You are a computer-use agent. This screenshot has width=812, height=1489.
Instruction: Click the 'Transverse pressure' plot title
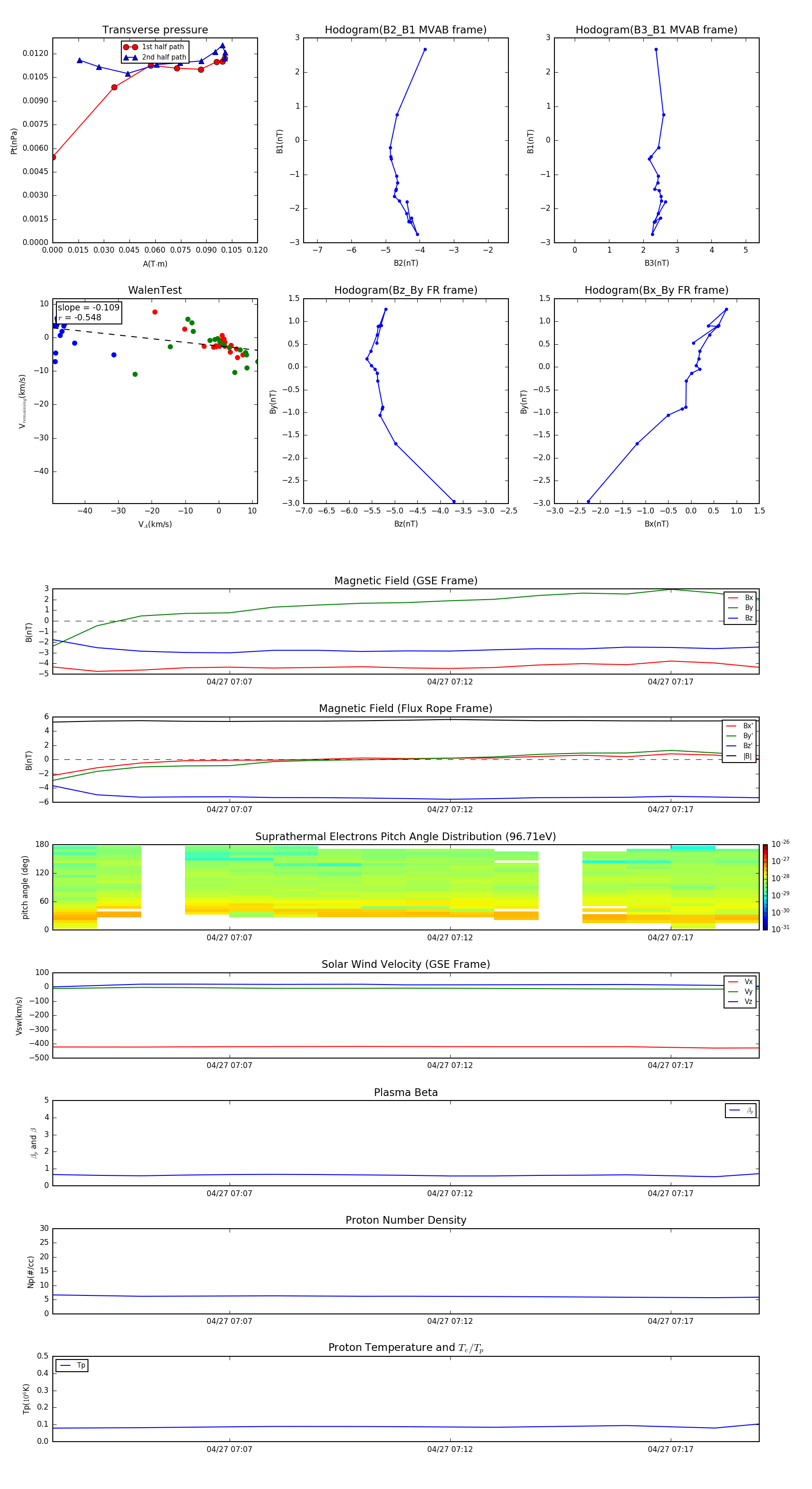point(155,30)
